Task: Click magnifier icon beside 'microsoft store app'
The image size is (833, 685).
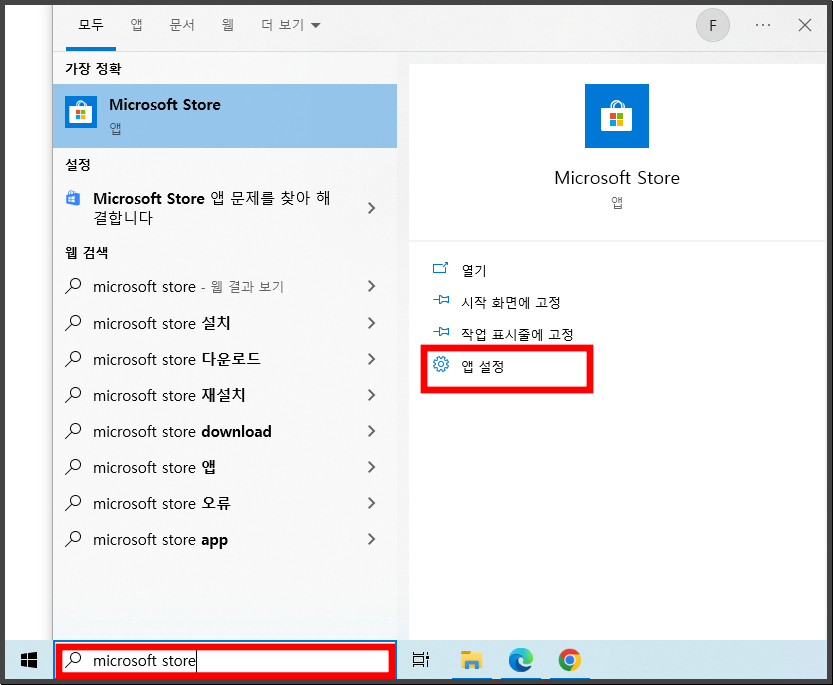Action: tap(73, 539)
